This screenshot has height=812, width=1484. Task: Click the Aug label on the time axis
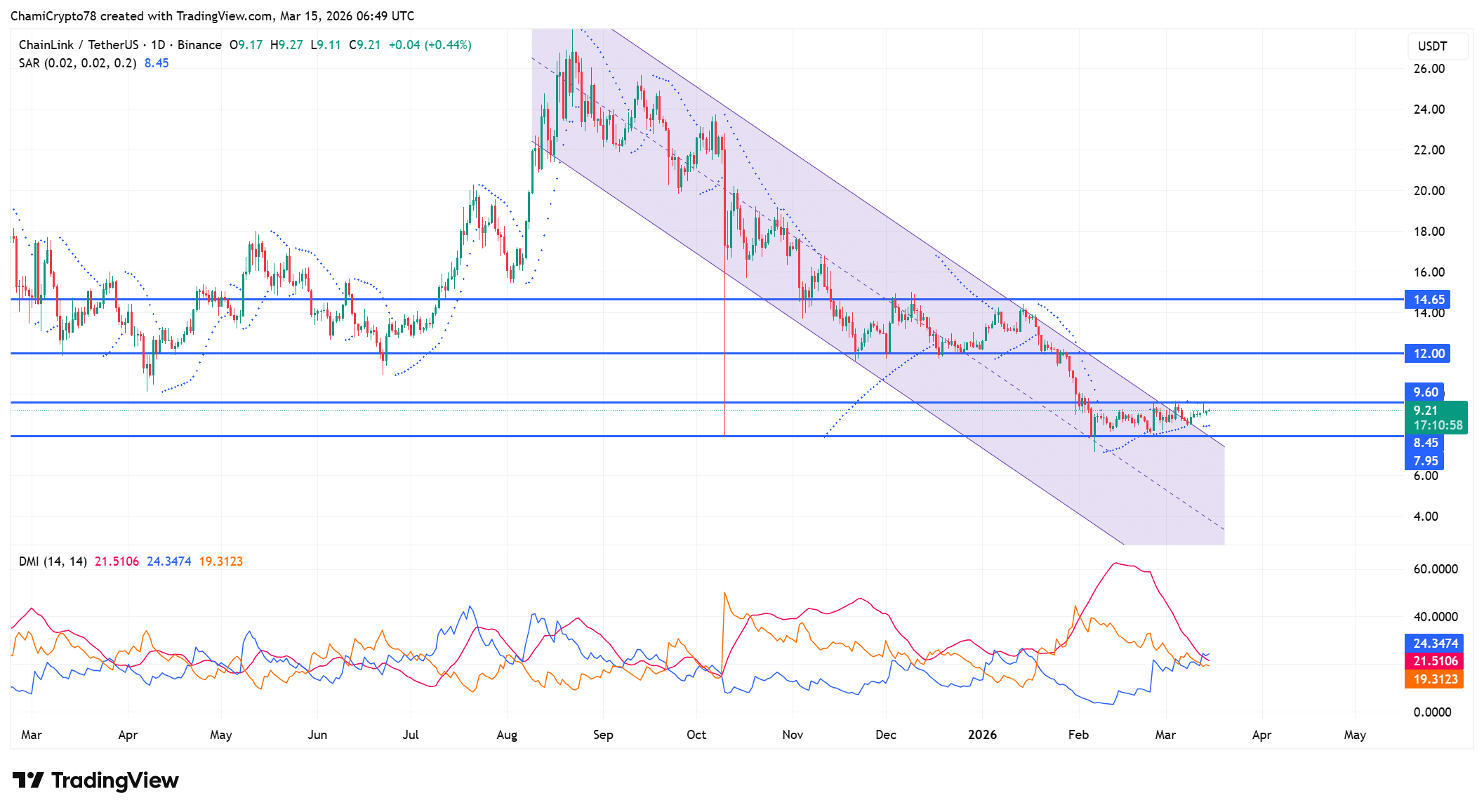506,735
